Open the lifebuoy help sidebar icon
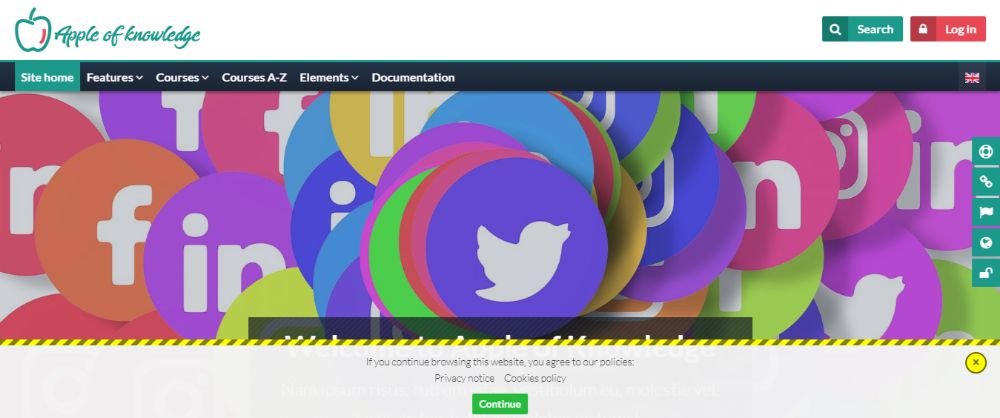Screen dimensions: 1000x418 point(986,153)
